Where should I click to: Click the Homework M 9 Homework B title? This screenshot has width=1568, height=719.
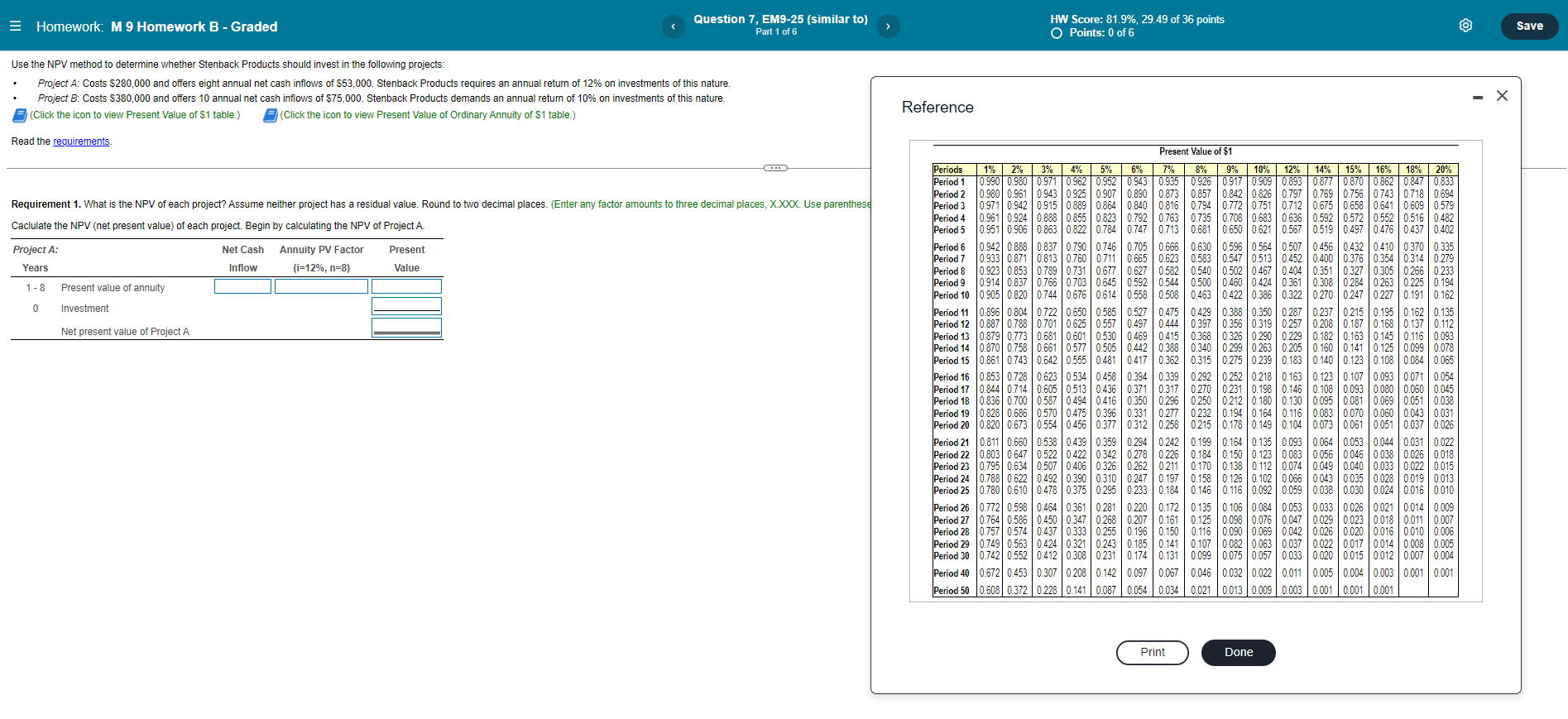coord(157,26)
